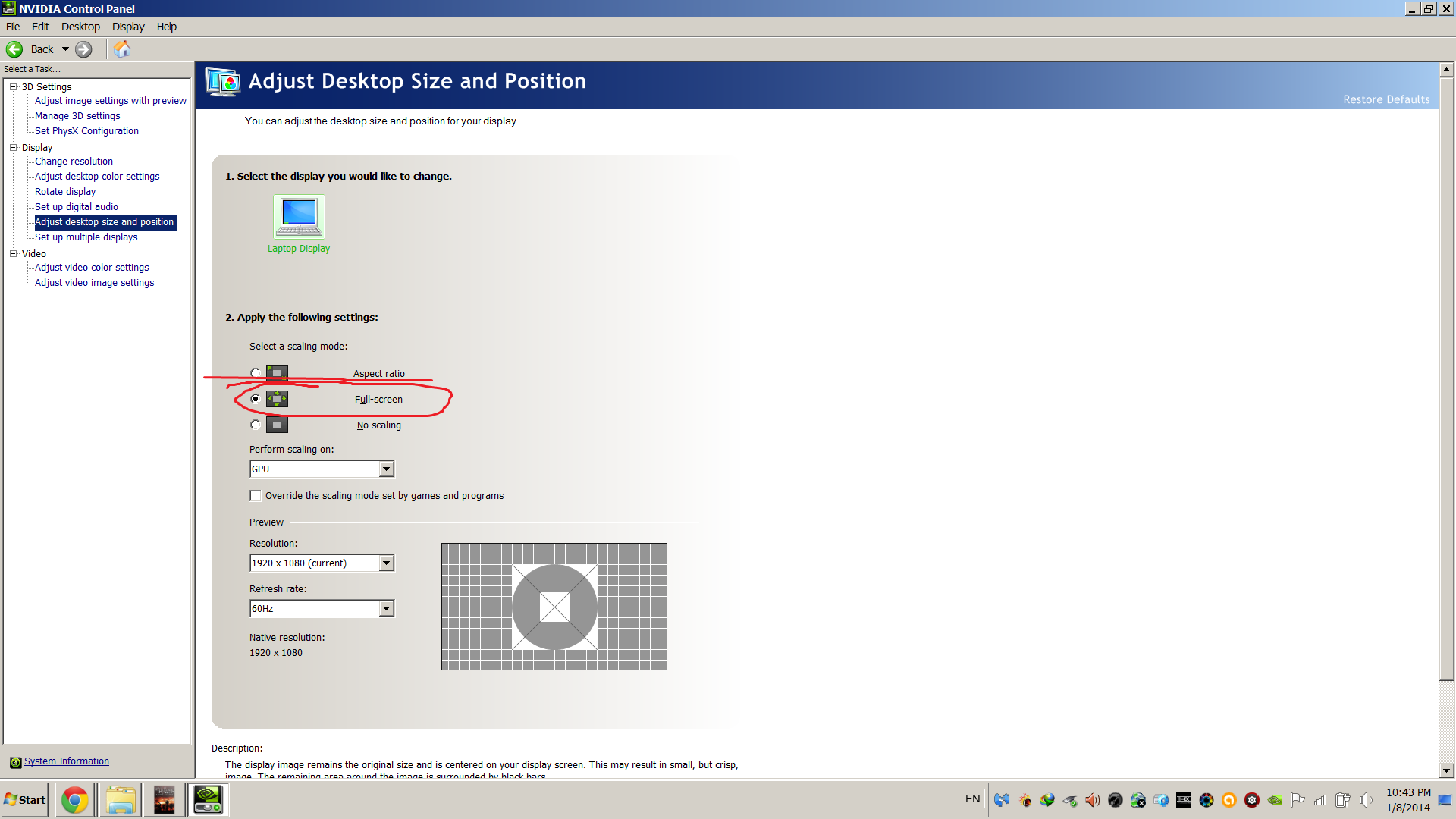
Task: Click the NVIDIA Control Panel title icon
Action: click(9, 8)
